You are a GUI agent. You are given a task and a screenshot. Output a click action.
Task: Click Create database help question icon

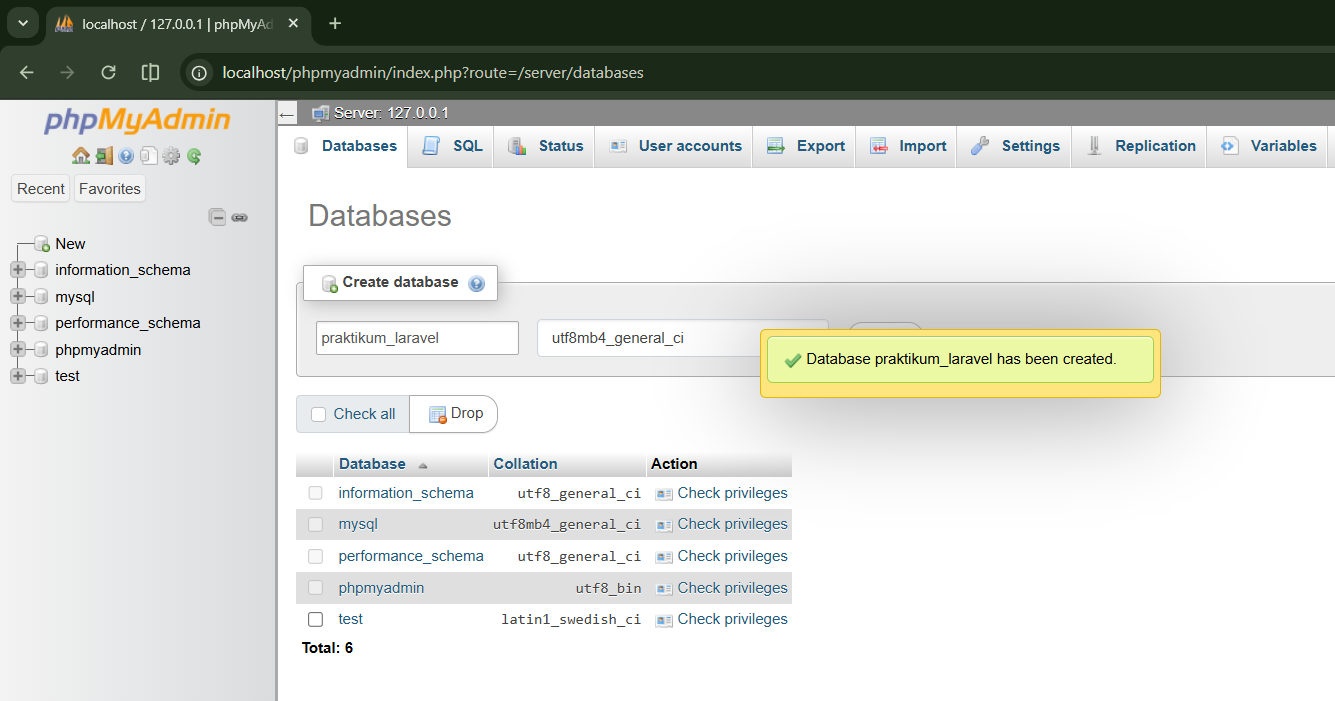coord(476,283)
